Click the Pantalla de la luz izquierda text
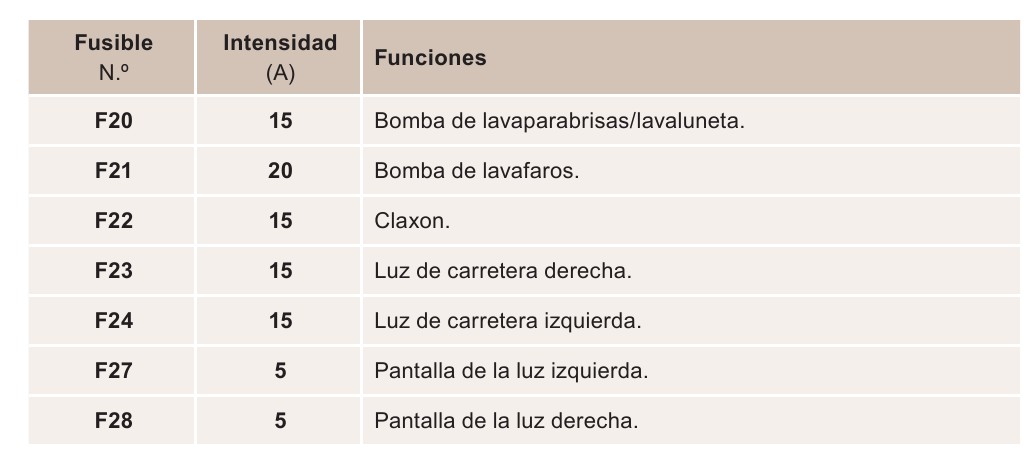Viewport: 1028px width, 472px height. (x=511, y=370)
